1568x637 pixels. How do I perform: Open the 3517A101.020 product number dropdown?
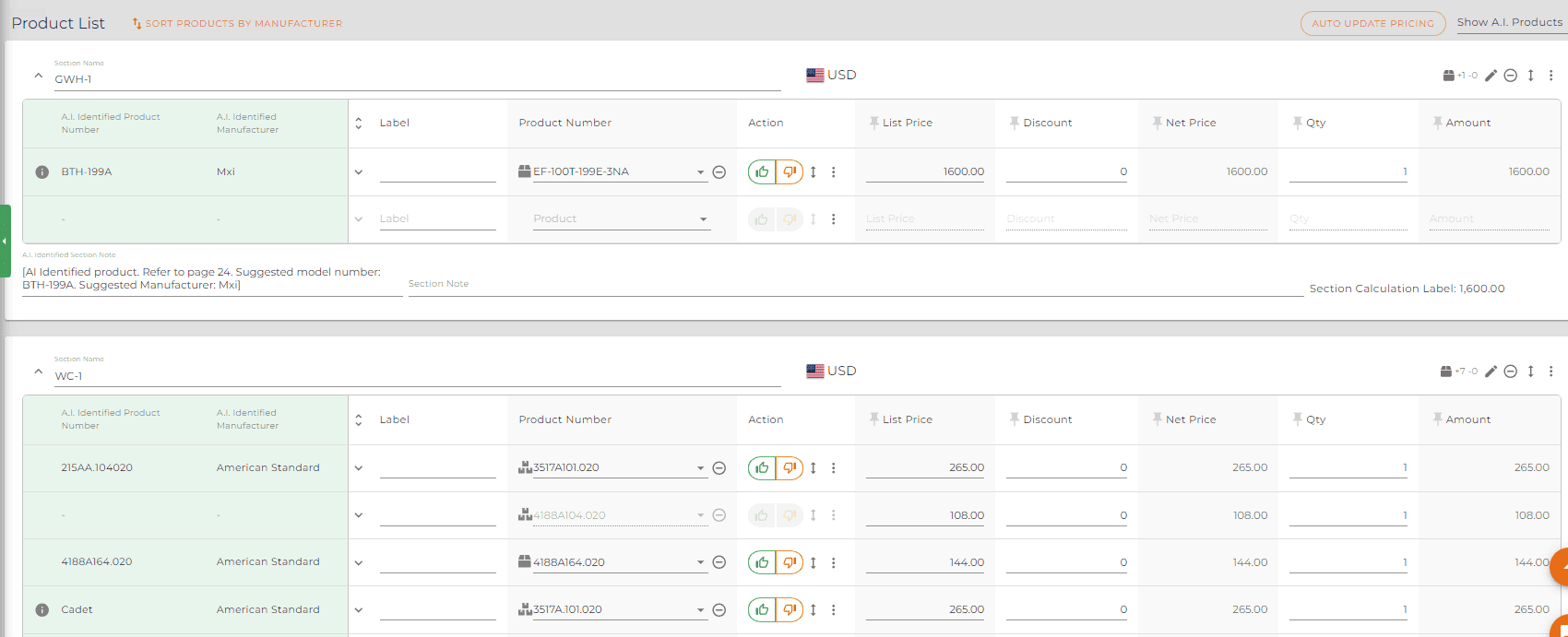tap(701, 468)
